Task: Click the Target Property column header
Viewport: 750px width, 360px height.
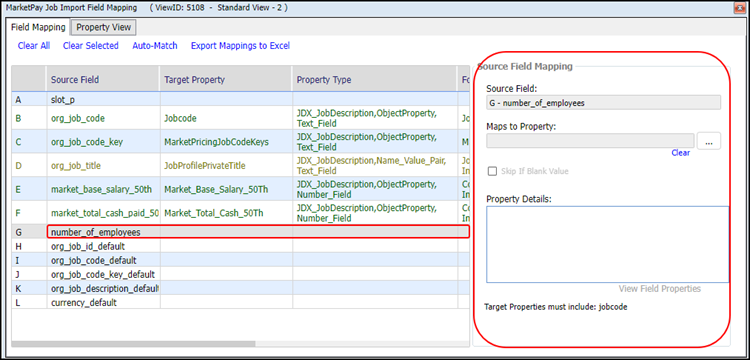Action: [226, 80]
